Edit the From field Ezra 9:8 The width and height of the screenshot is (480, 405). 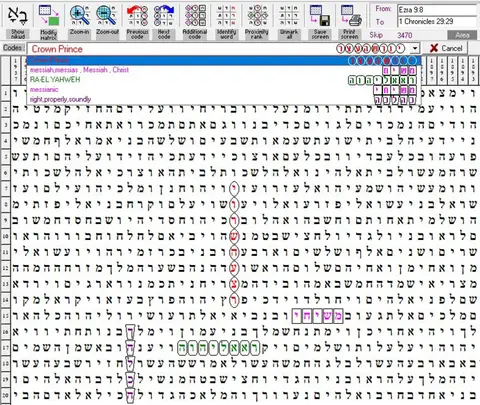click(x=437, y=10)
